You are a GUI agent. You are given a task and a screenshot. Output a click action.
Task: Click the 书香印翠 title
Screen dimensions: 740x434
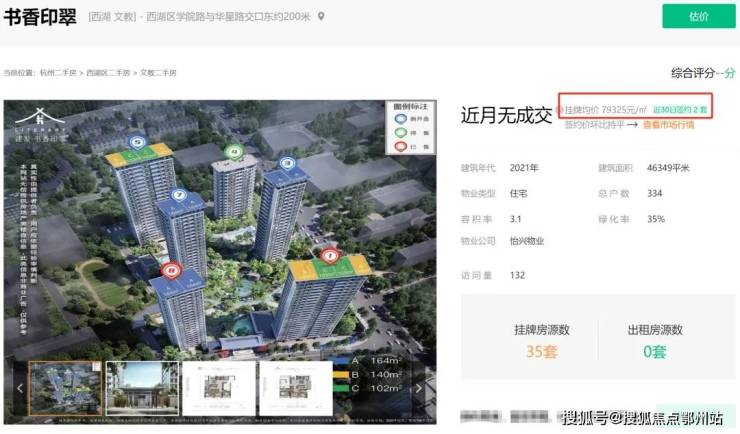point(40,17)
